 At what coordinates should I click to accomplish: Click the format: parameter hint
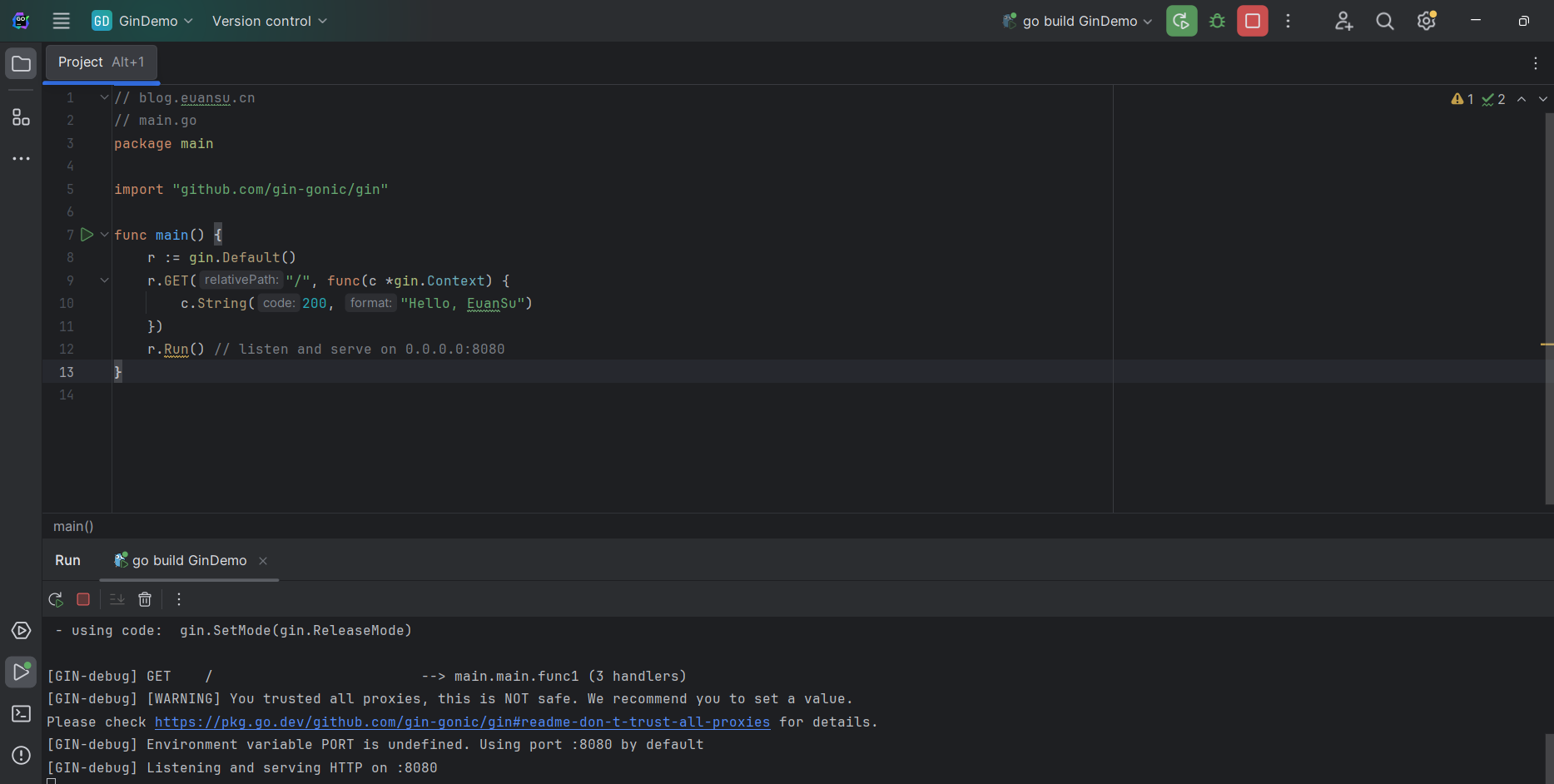click(x=370, y=303)
